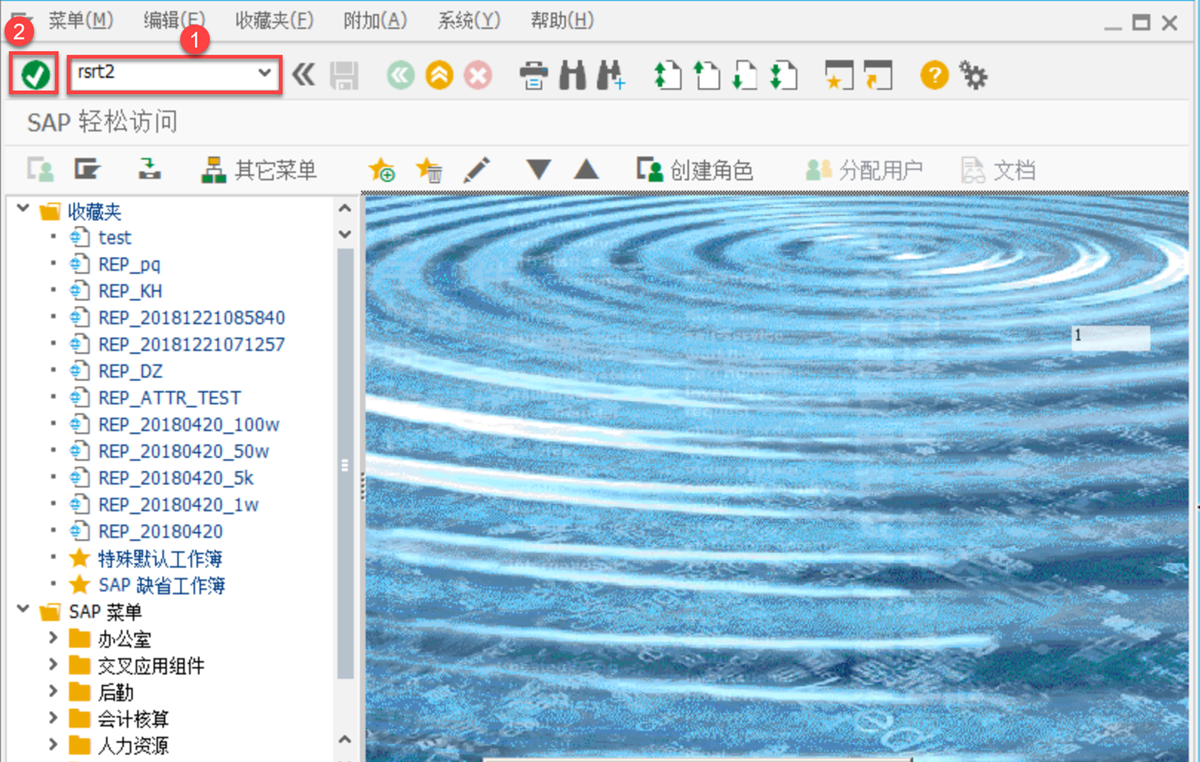Viewport: 1200px width, 762px height.
Task: Select the 特殊默认工作簿 favorite
Action: [x=161, y=558]
